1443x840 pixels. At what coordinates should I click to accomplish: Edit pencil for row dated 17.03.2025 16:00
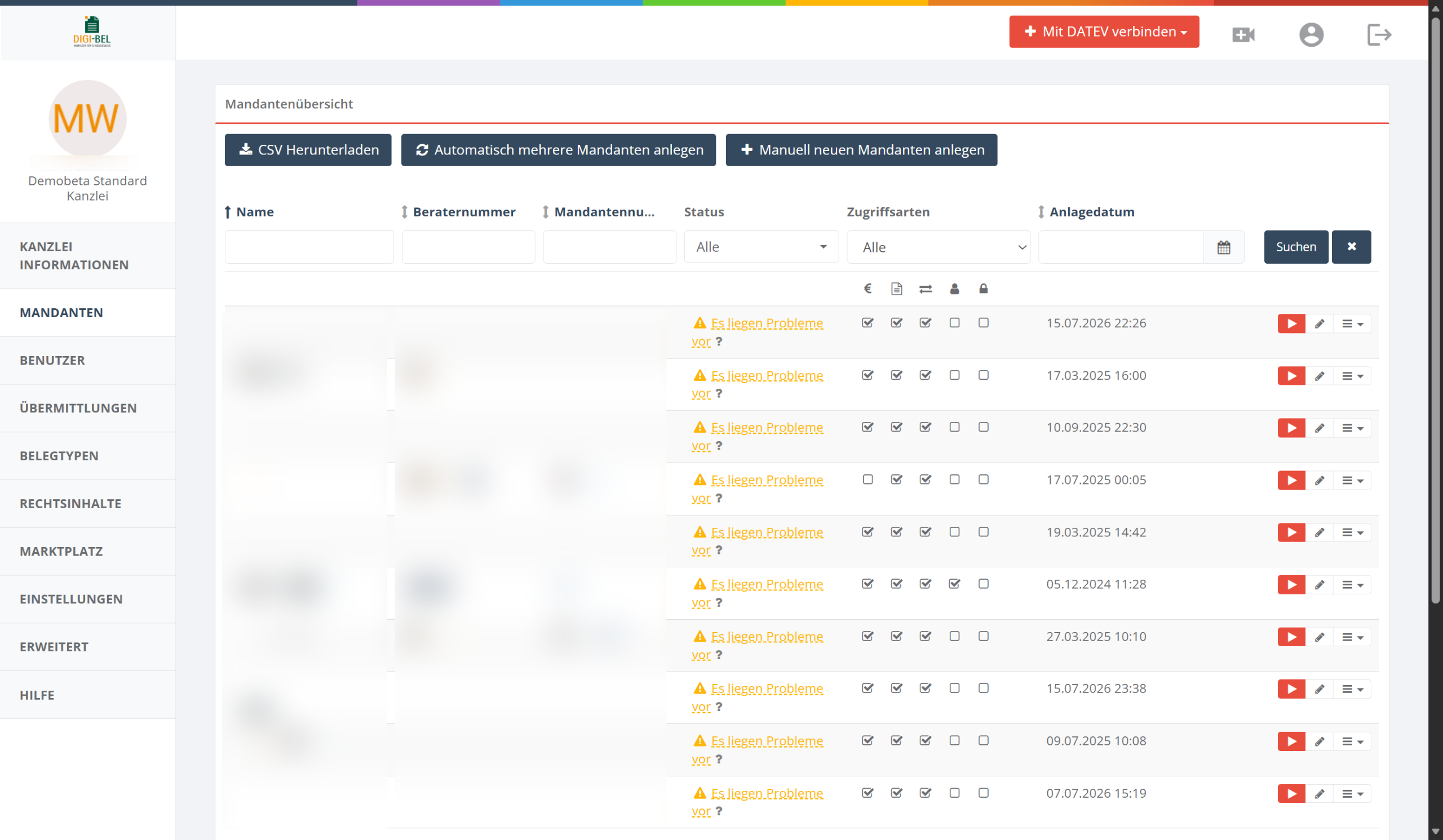[1320, 376]
